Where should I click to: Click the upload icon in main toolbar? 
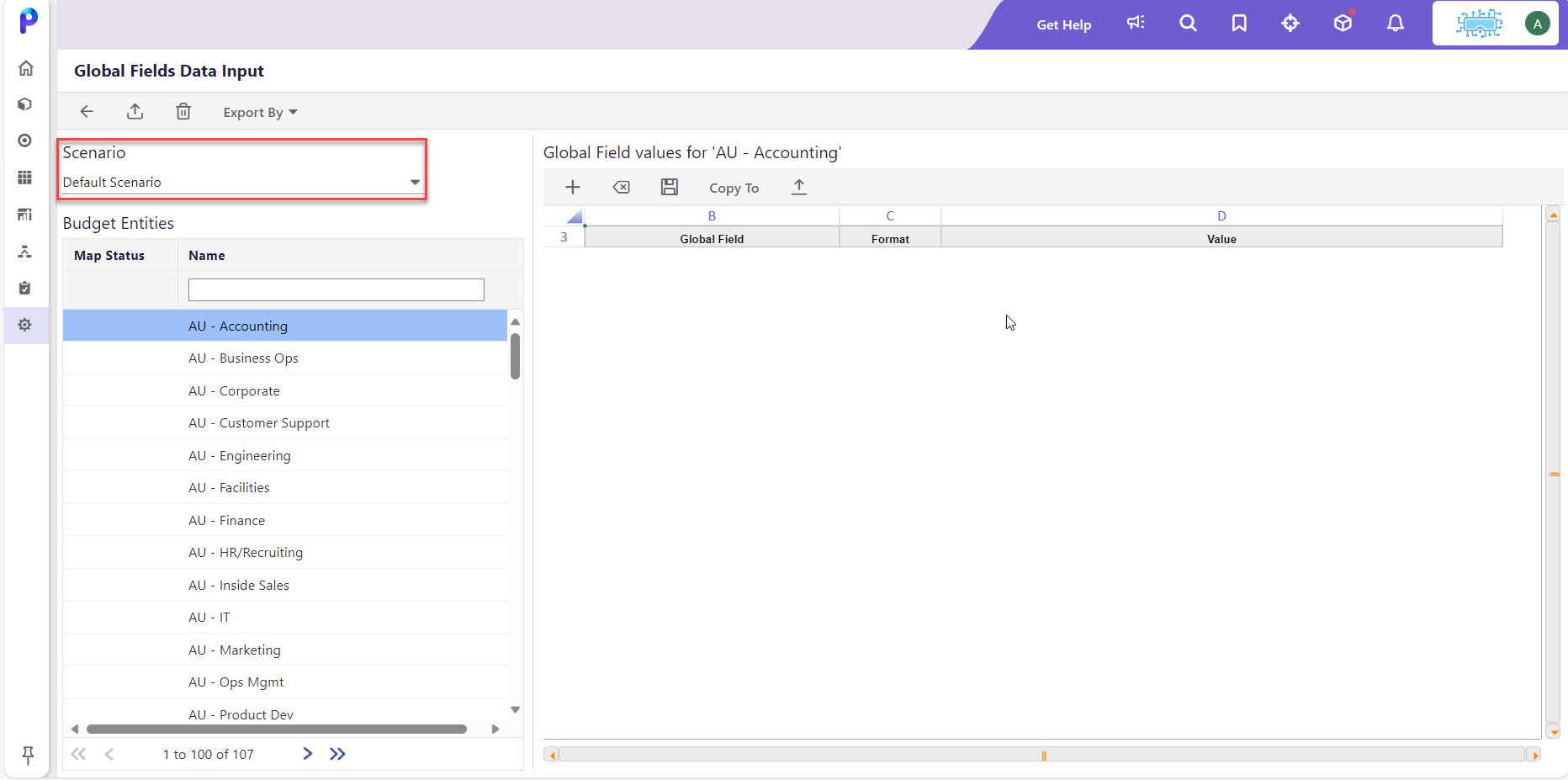(x=135, y=111)
